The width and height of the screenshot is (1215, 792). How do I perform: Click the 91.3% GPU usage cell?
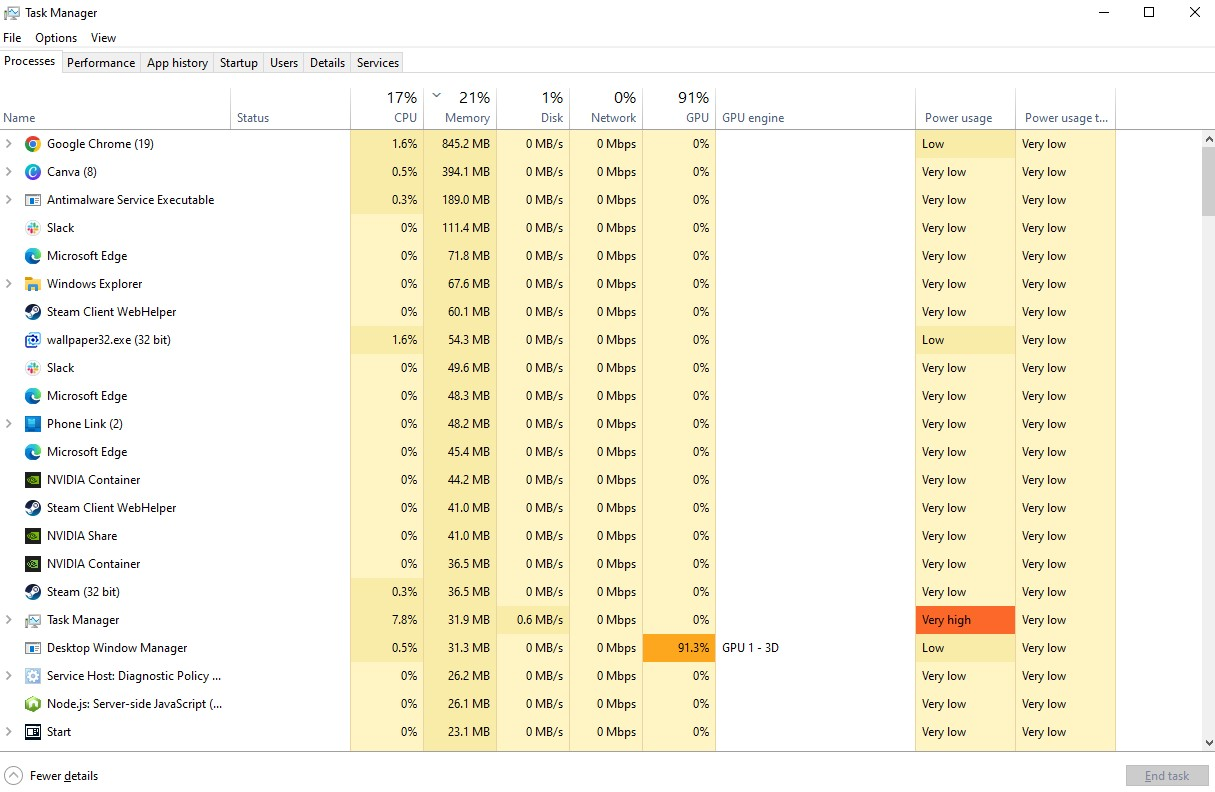(x=679, y=648)
